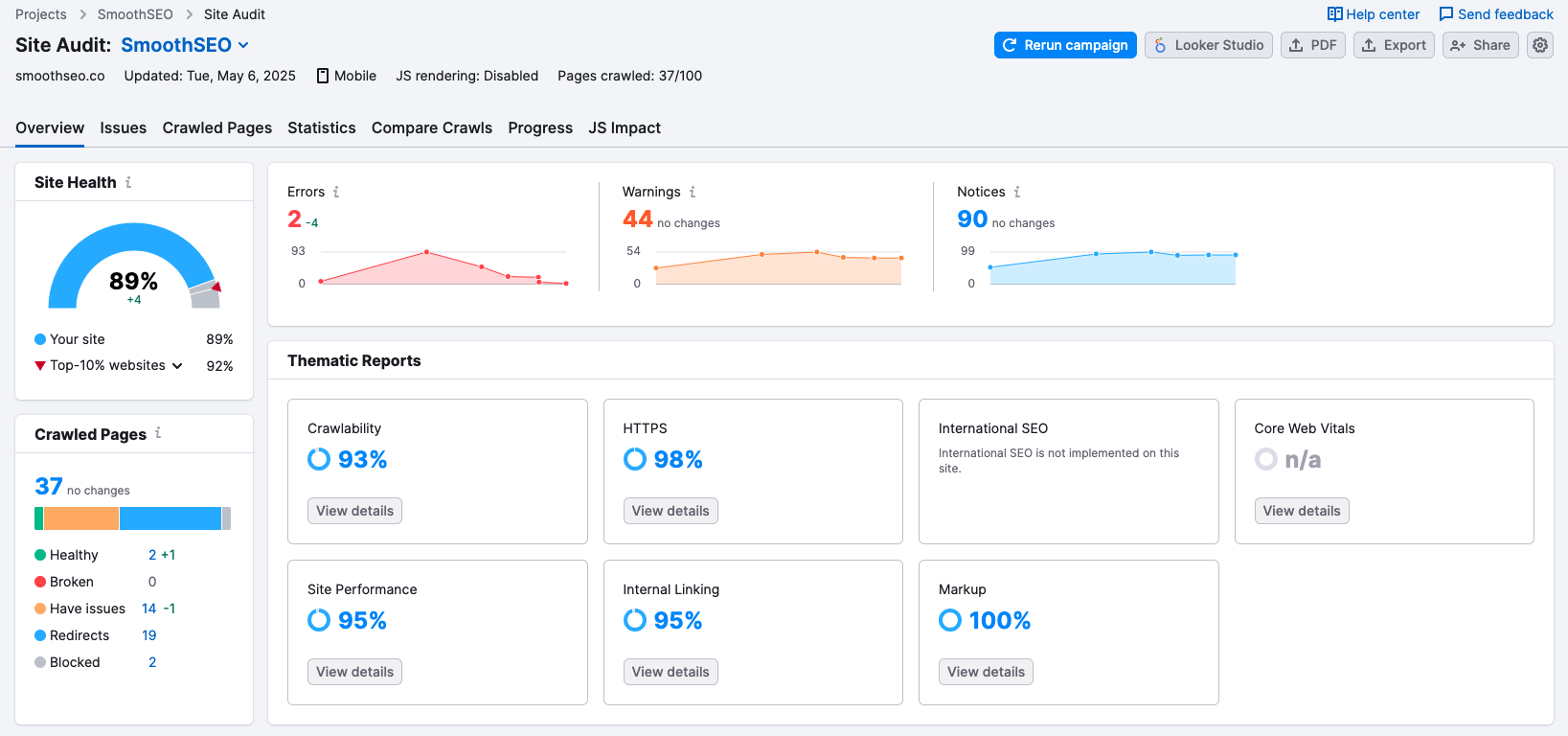View details for Site Performance
1568x736 pixels.
pos(354,672)
